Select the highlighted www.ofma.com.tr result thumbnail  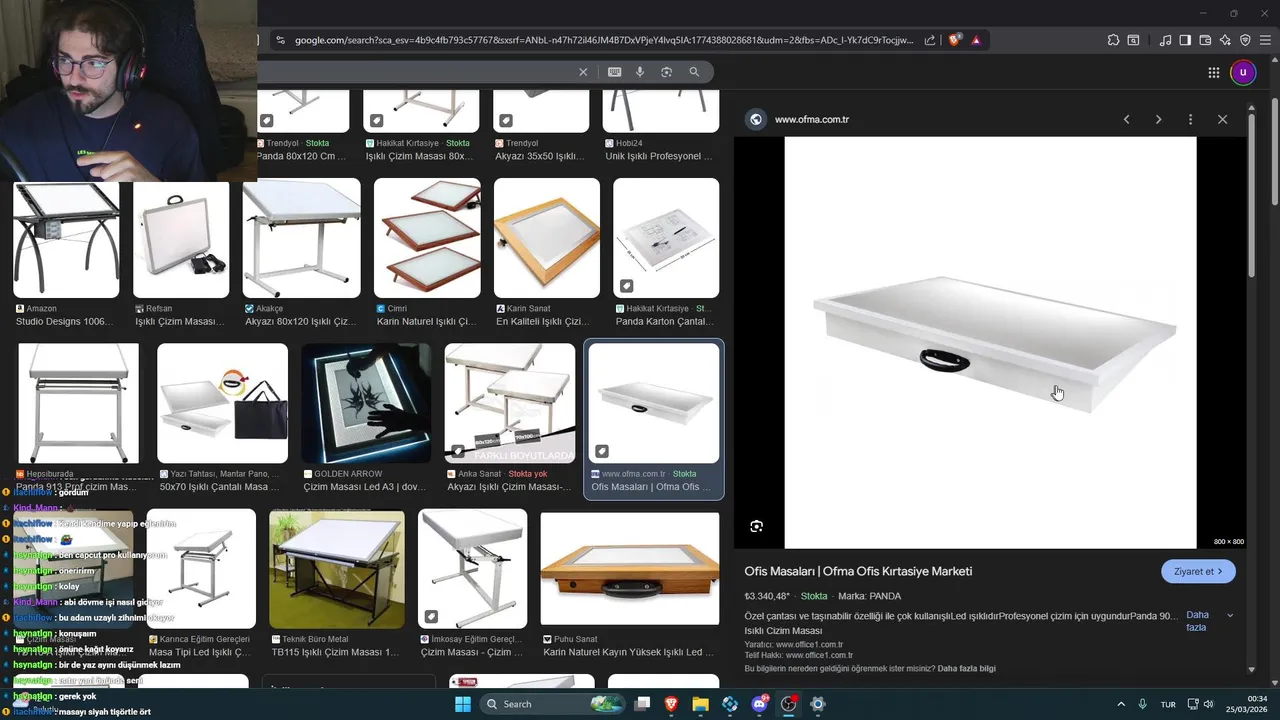pyautogui.click(x=653, y=403)
